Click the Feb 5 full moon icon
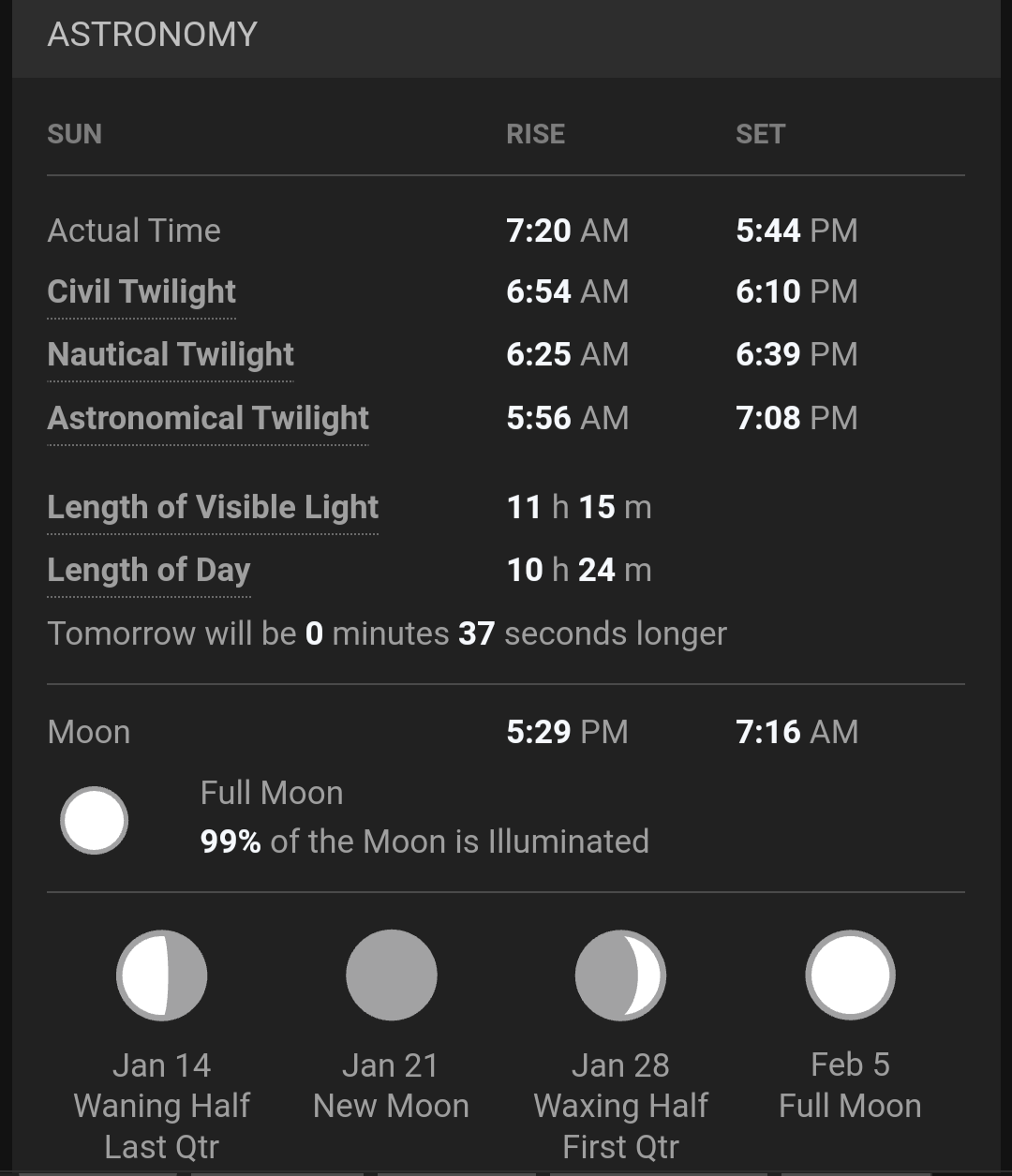Screen dimensions: 1012x1176 pos(850,975)
